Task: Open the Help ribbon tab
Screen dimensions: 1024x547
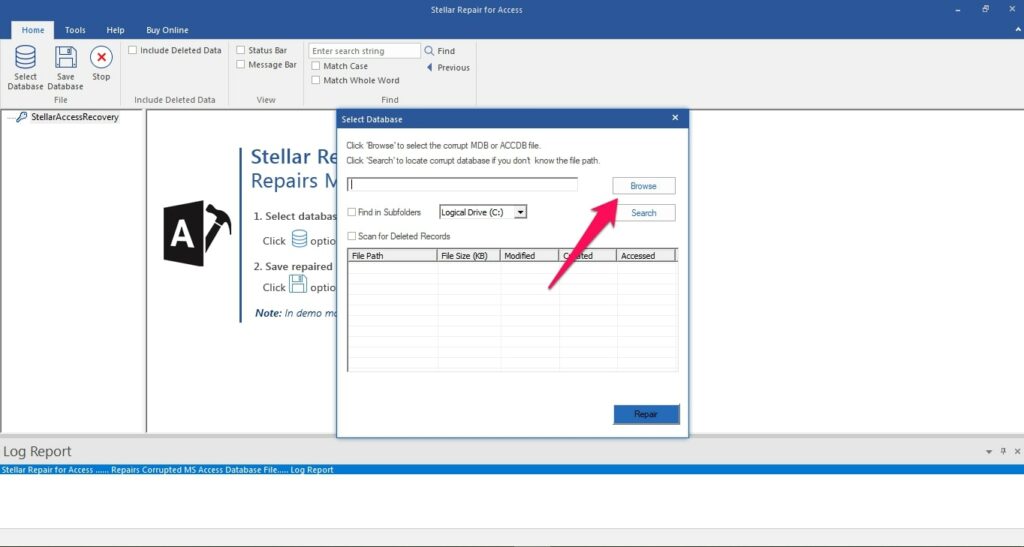Action: [116, 30]
